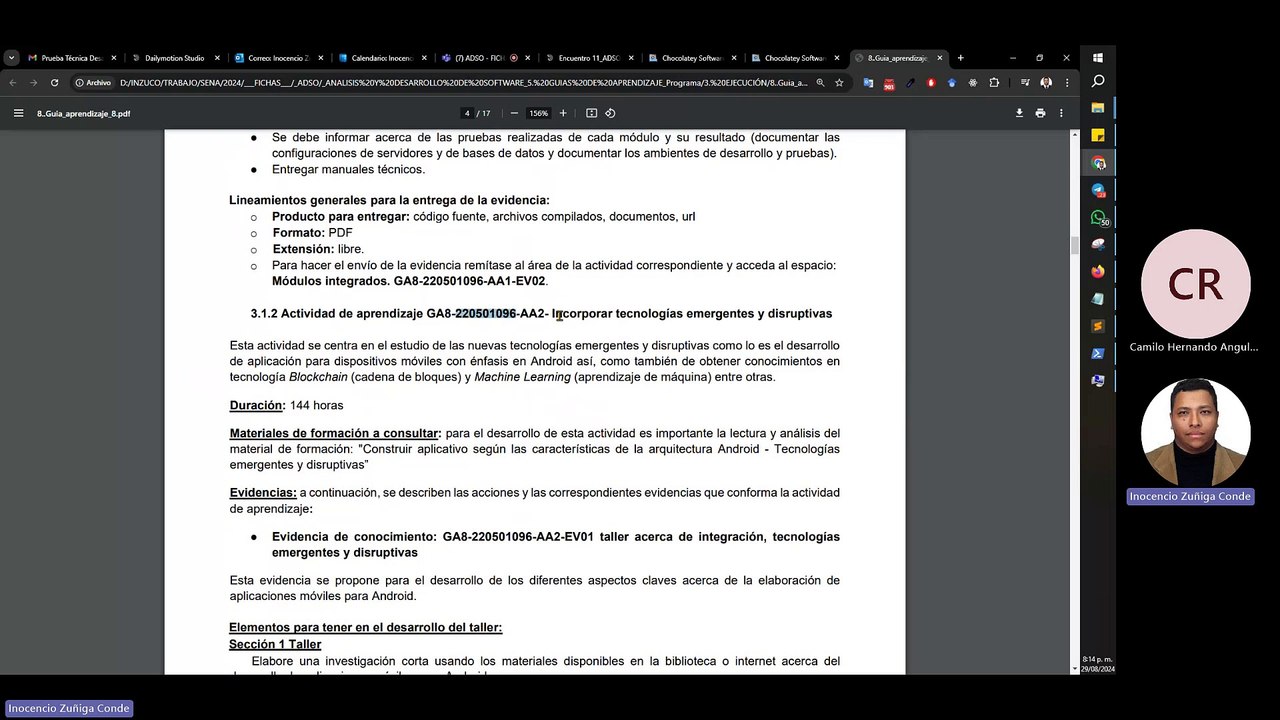This screenshot has width=1280, height=720.
Task: Click 'Lineamientos generales para la entrega' heading
Action: point(389,200)
